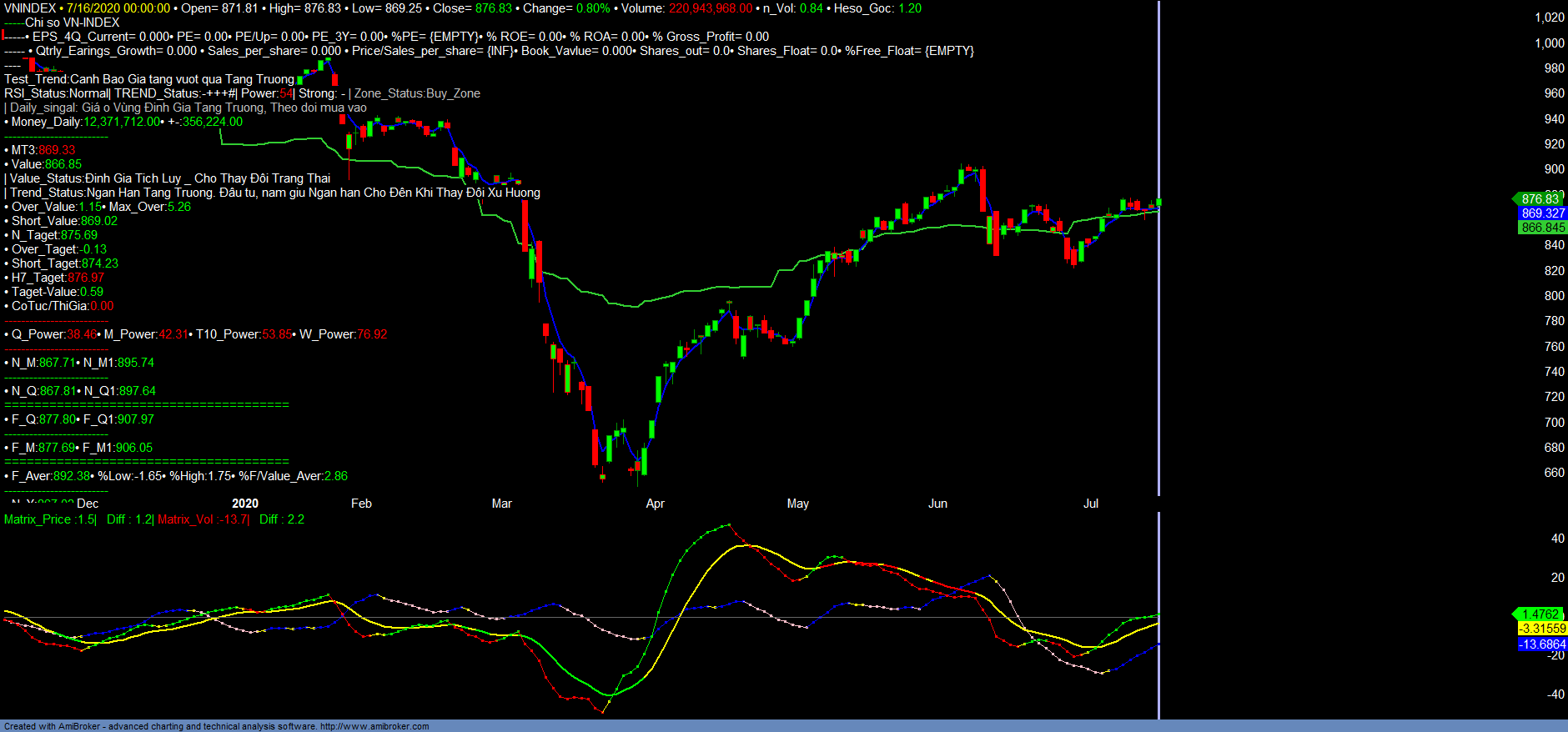
Task: Click the 1,000 level on the price axis
Action: tap(1549, 43)
